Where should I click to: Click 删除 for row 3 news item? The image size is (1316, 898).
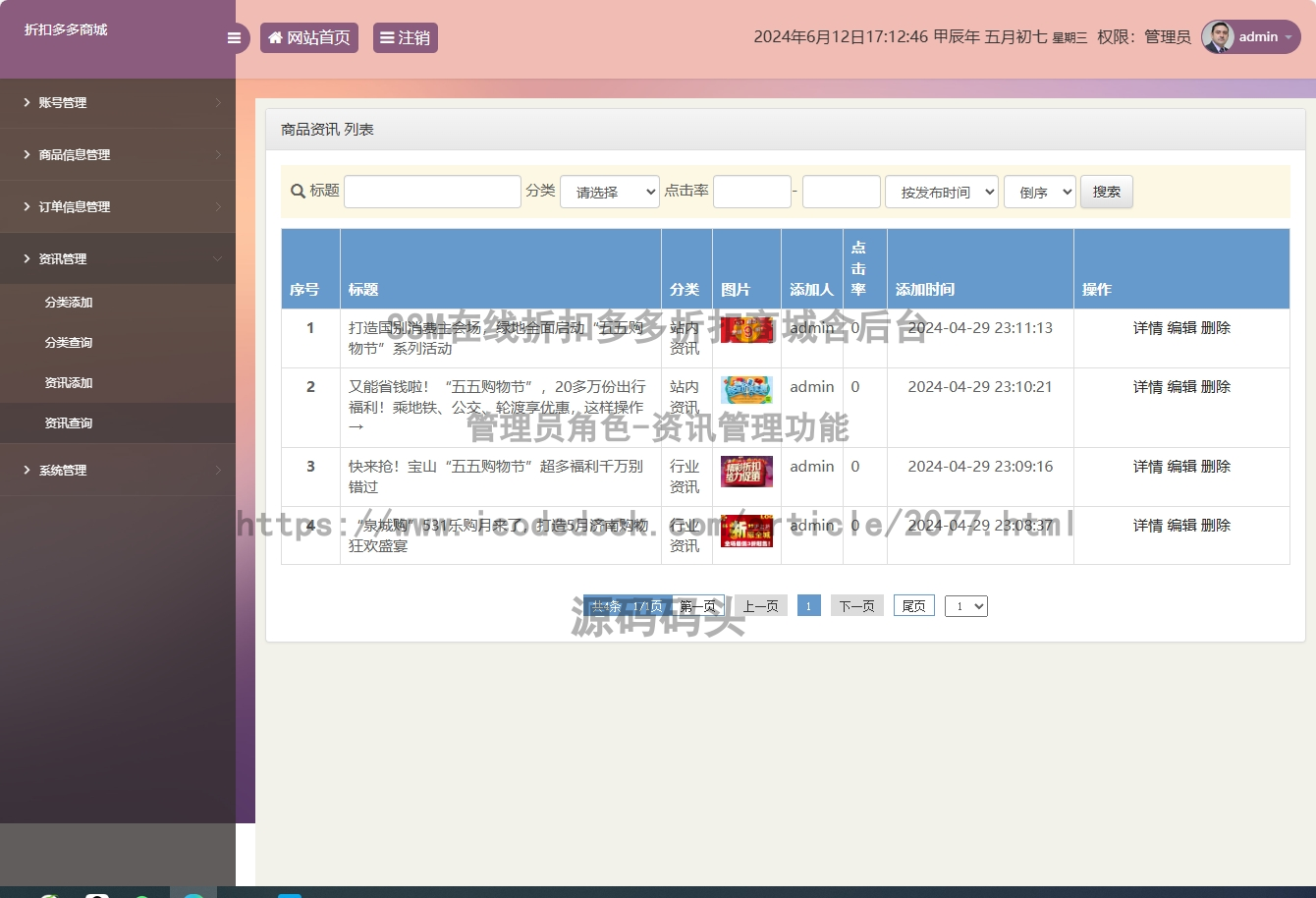[x=1216, y=467]
